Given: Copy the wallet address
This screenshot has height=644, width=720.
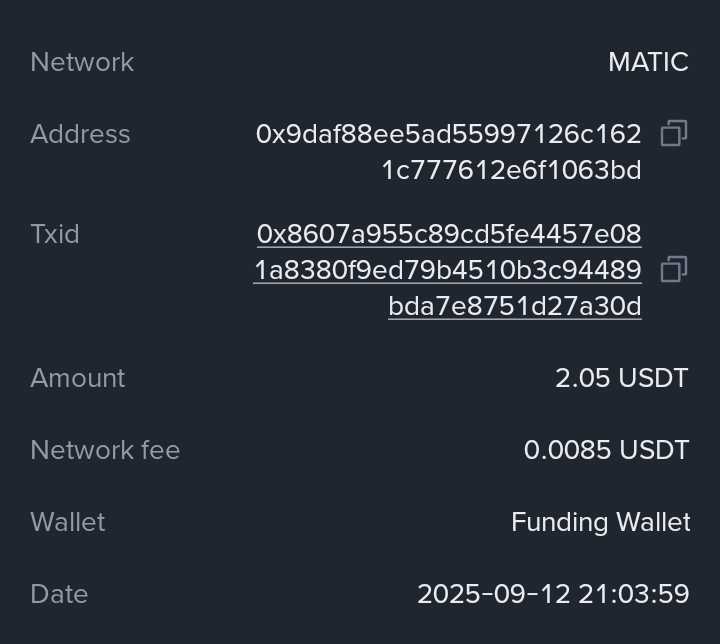Looking at the screenshot, I should point(674,134).
